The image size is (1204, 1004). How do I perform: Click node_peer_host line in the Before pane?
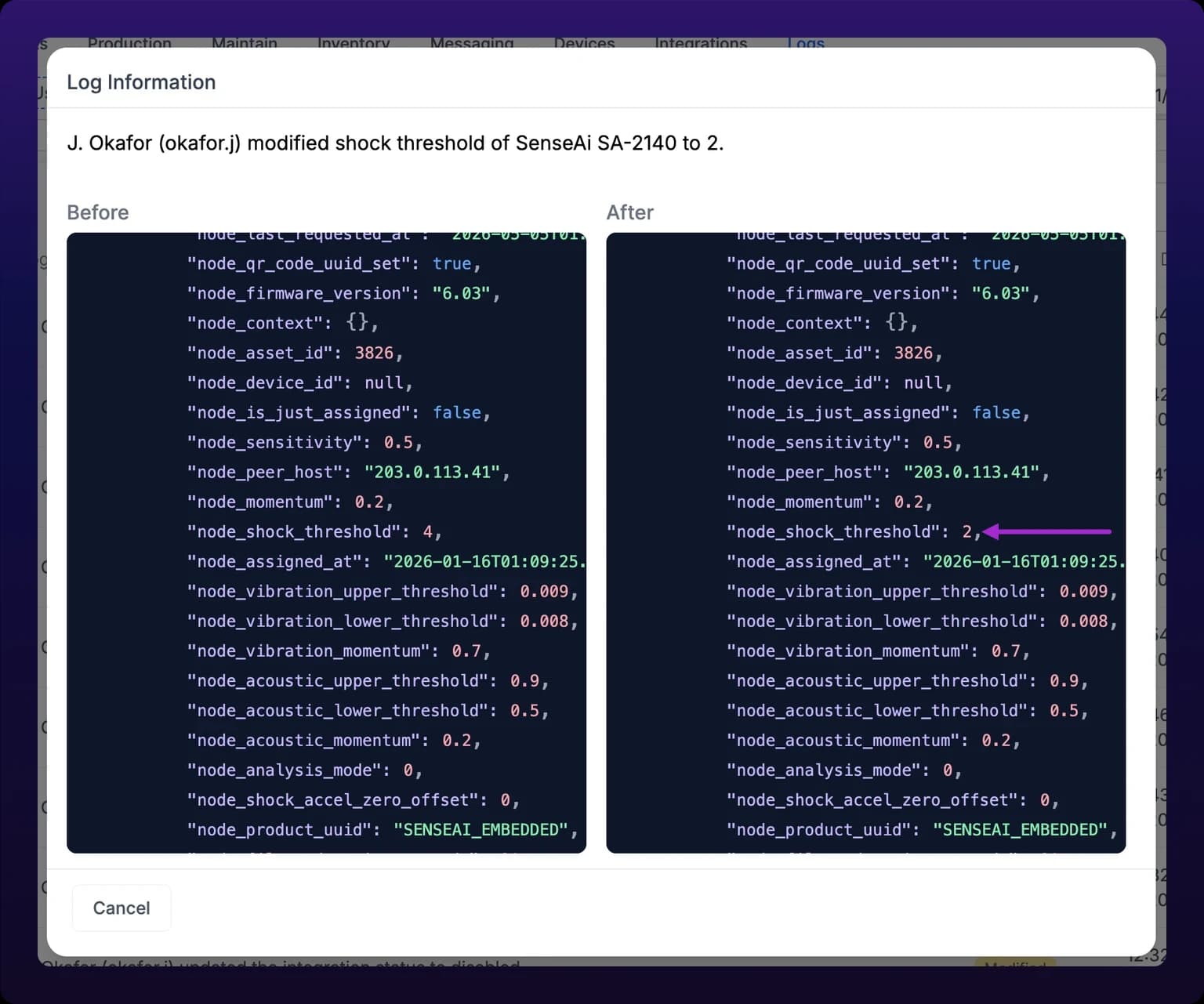(x=348, y=473)
